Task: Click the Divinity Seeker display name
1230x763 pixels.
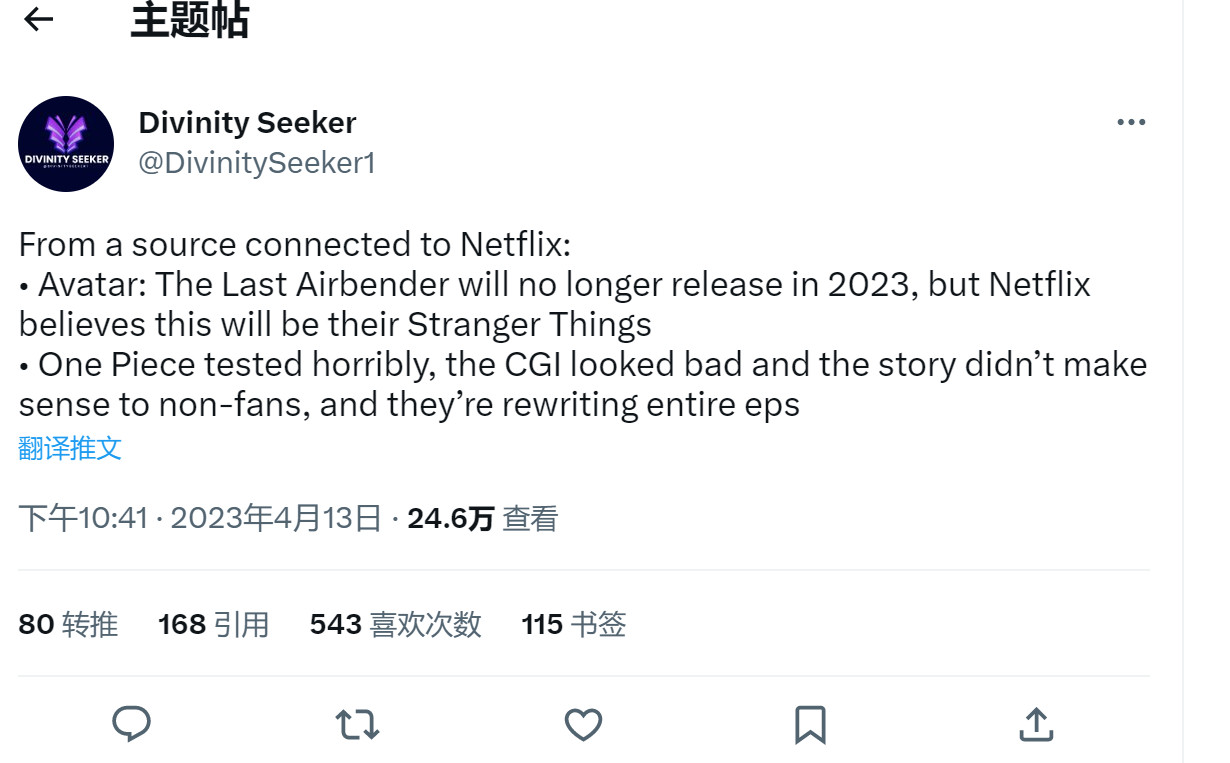Action: point(247,123)
